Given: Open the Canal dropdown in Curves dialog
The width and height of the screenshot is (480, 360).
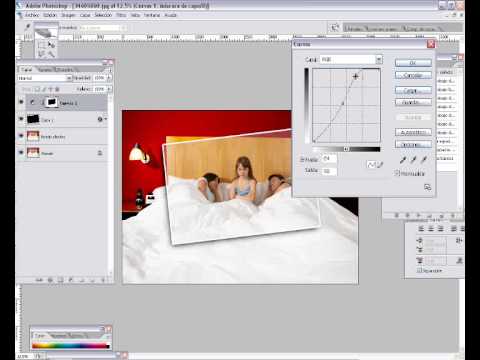Looking at the screenshot, I should (x=379, y=60).
